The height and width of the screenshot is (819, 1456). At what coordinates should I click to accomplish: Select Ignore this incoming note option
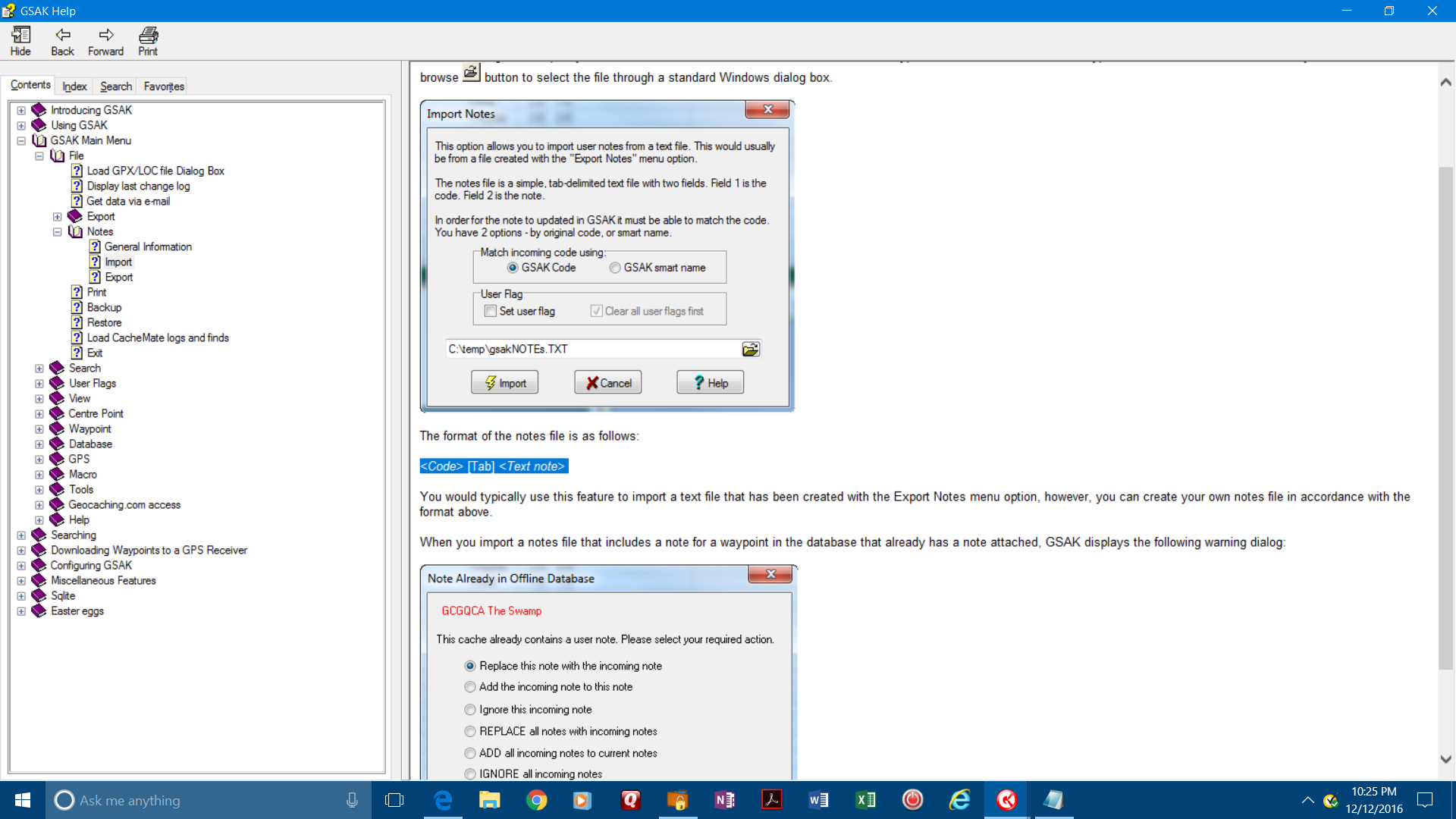(470, 710)
